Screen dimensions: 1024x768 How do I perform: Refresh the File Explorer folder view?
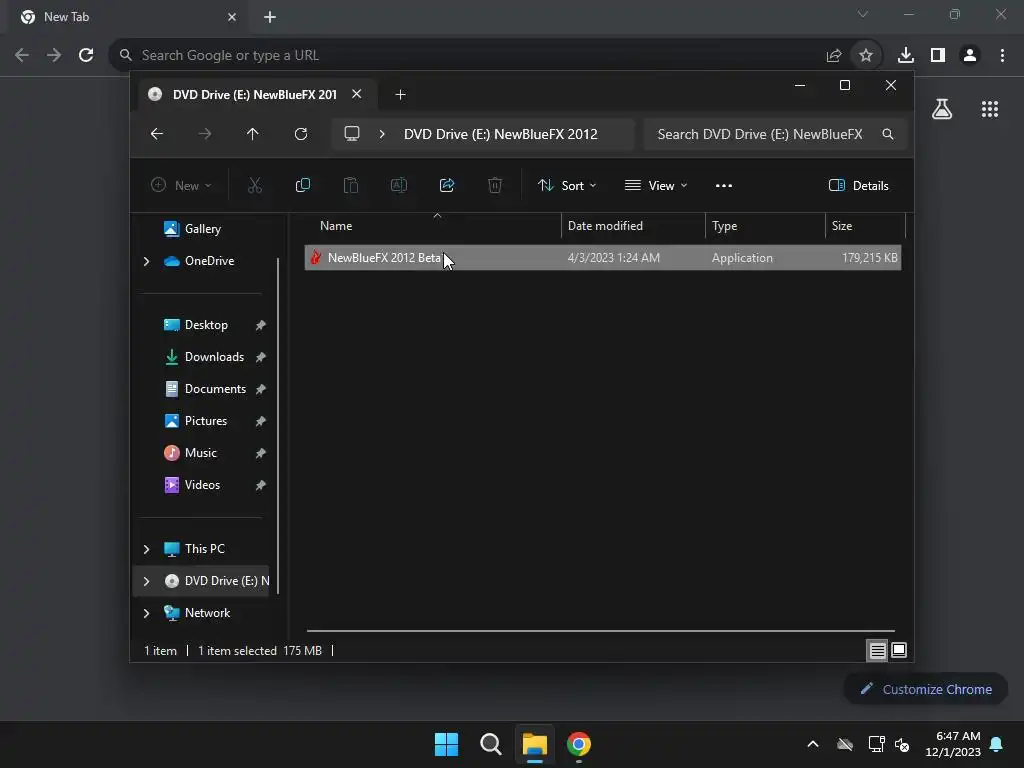coord(300,134)
